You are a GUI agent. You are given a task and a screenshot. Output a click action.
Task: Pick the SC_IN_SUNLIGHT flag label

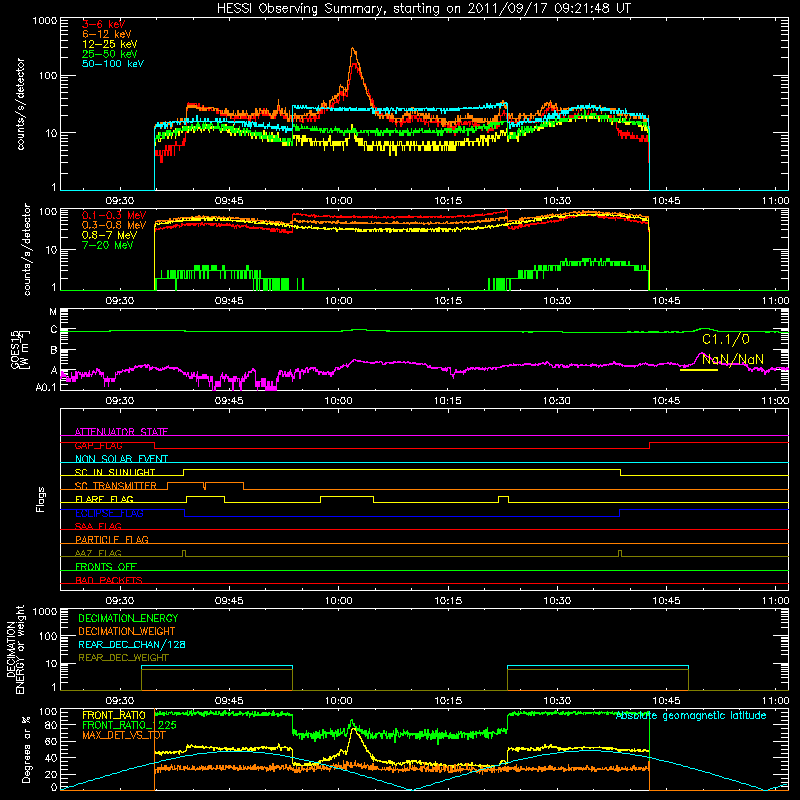115,472
